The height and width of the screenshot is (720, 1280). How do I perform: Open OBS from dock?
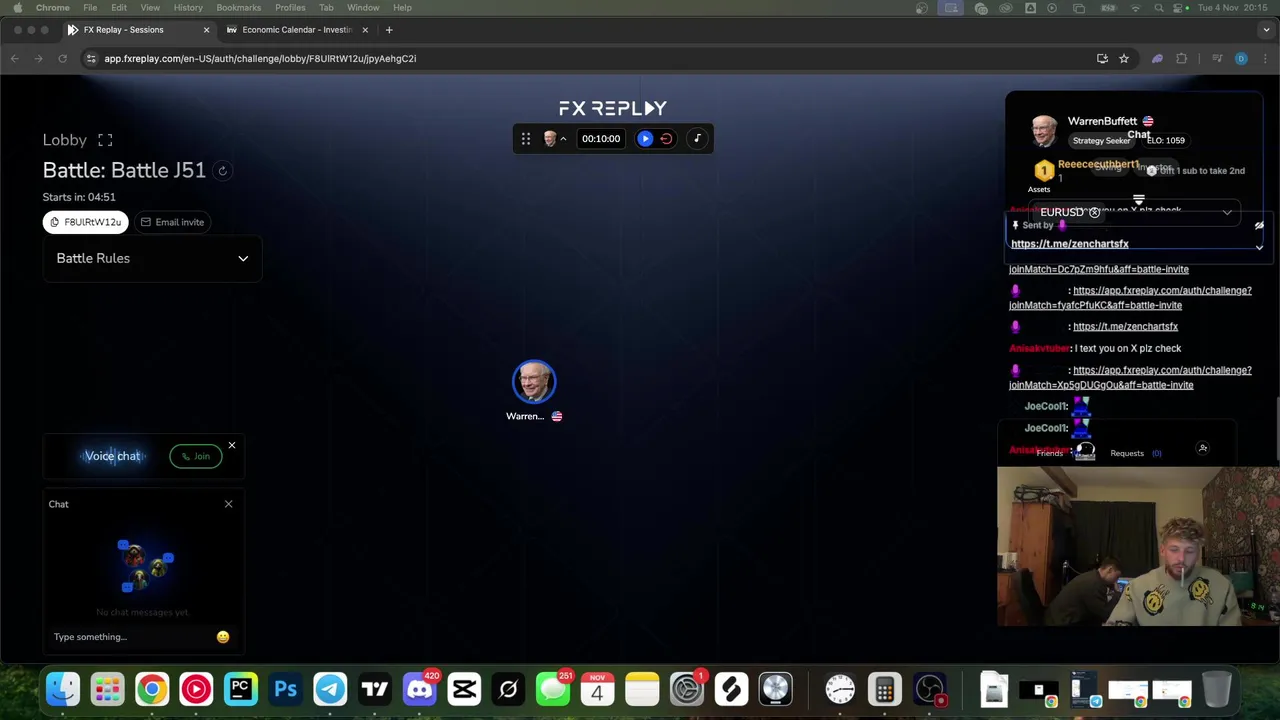pos(930,689)
